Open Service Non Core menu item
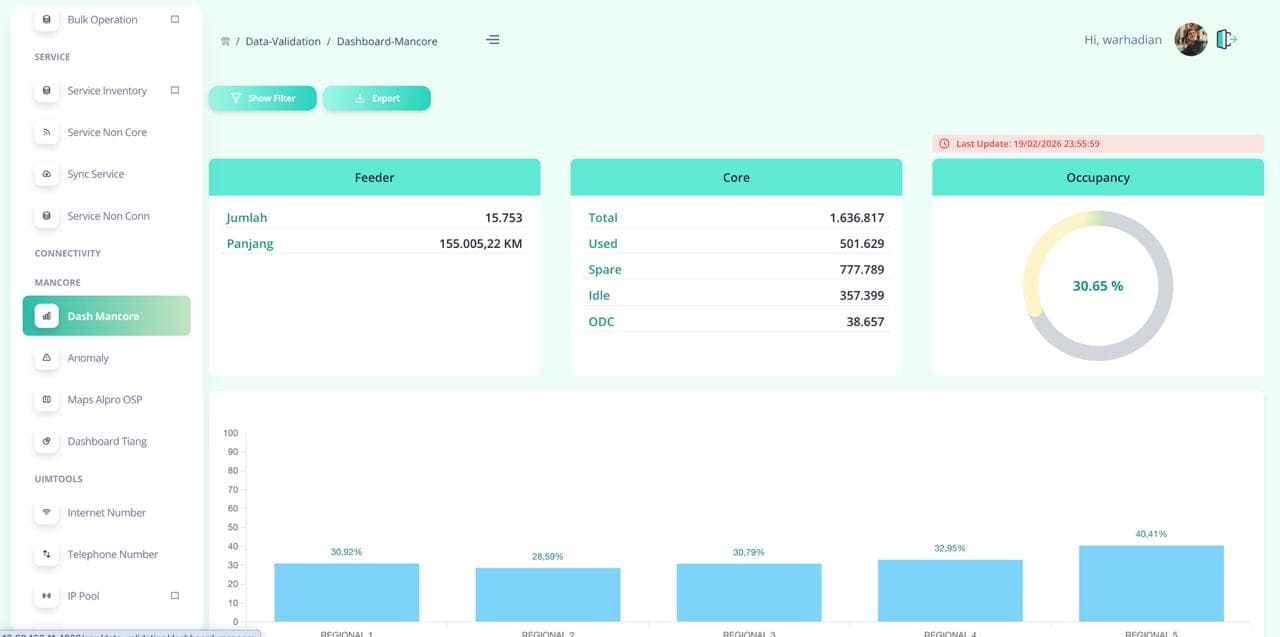1280x637 pixels. (107, 132)
